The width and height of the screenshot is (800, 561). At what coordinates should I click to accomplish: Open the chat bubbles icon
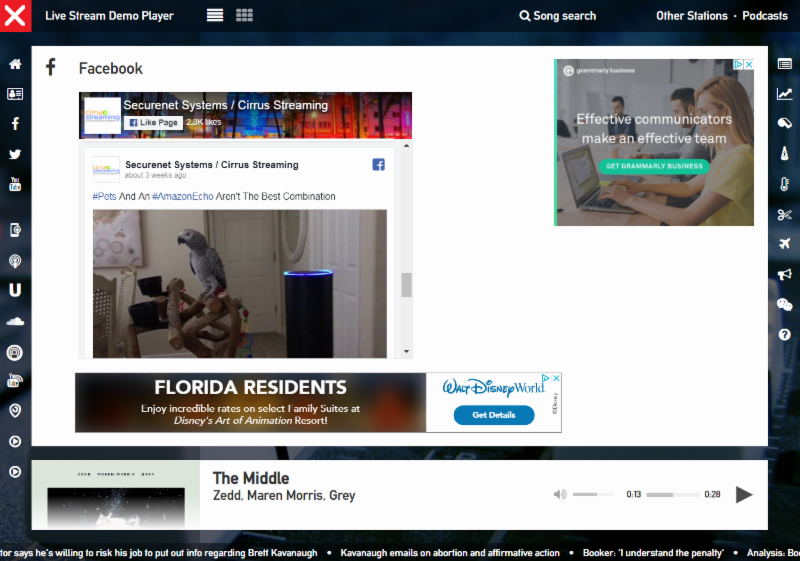click(785, 304)
